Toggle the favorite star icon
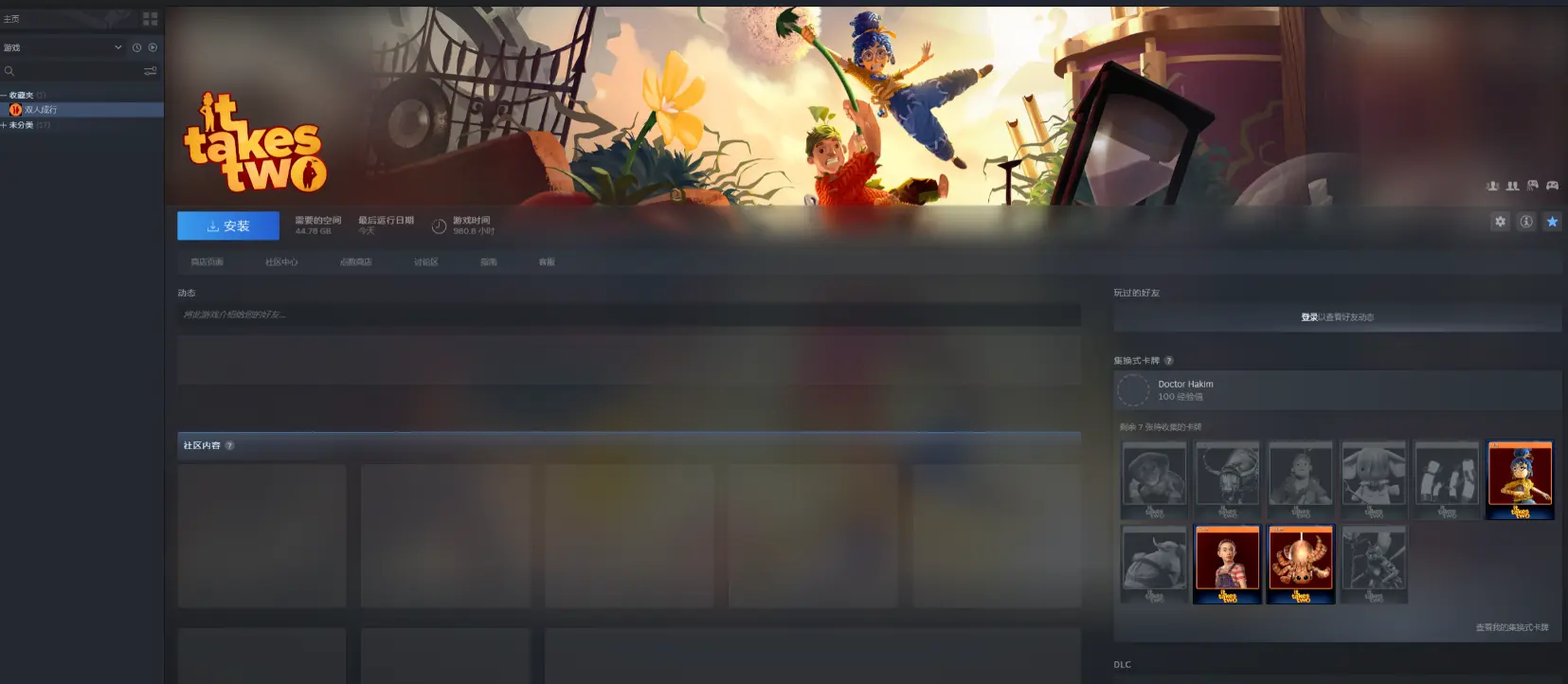 1552,222
